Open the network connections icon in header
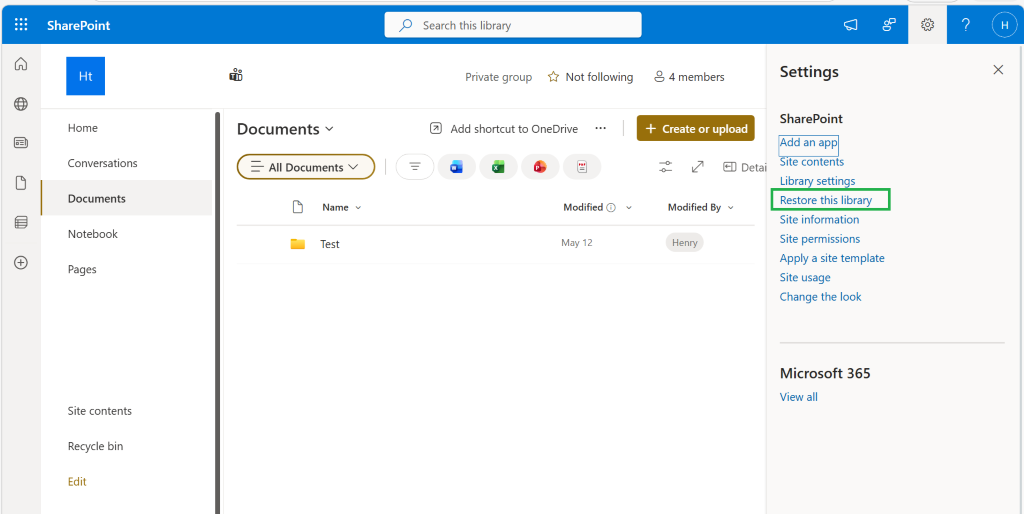 pos(889,25)
